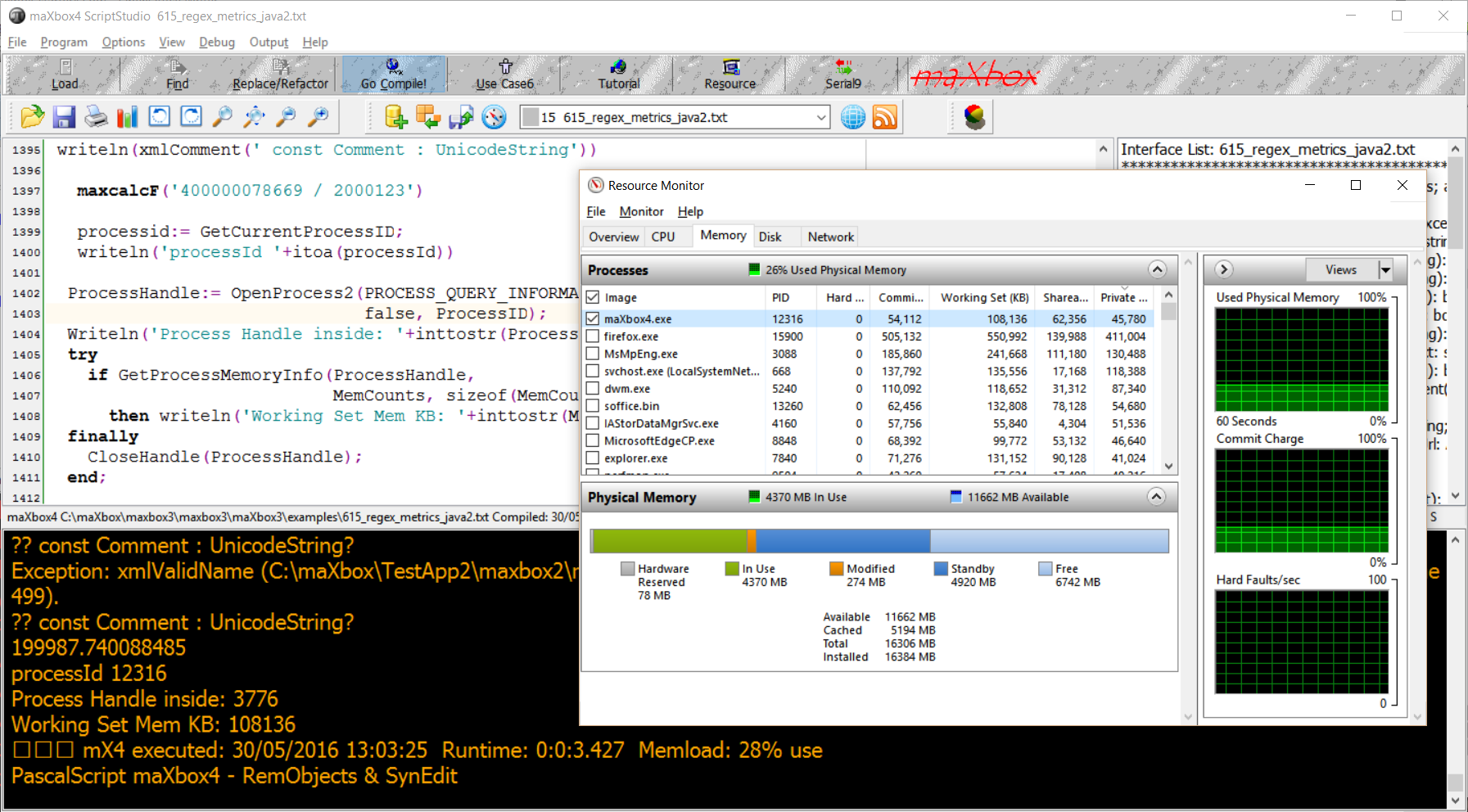The width and height of the screenshot is (1468, 812).
Task: Check the firefox.exe process checkbox
Action: click(x=593, y=336)
